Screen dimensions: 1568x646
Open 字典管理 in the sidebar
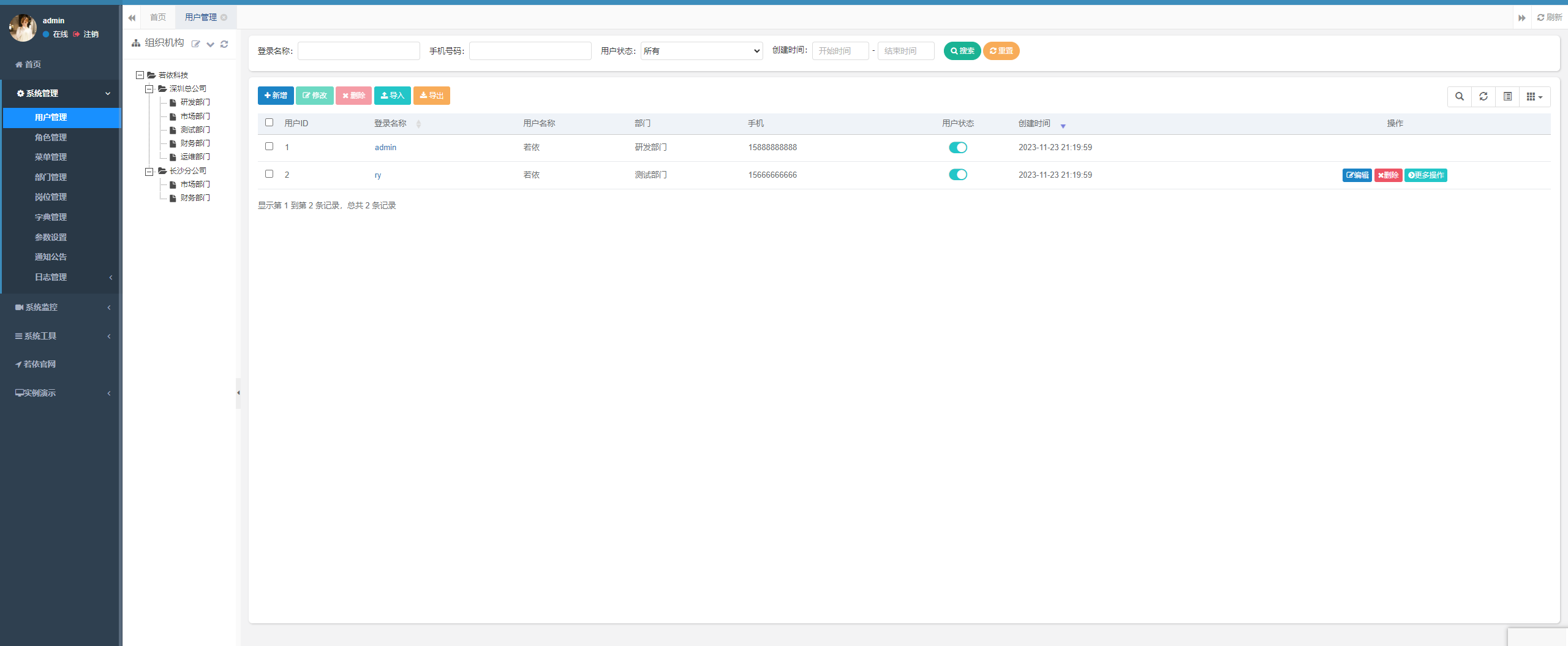51,217
